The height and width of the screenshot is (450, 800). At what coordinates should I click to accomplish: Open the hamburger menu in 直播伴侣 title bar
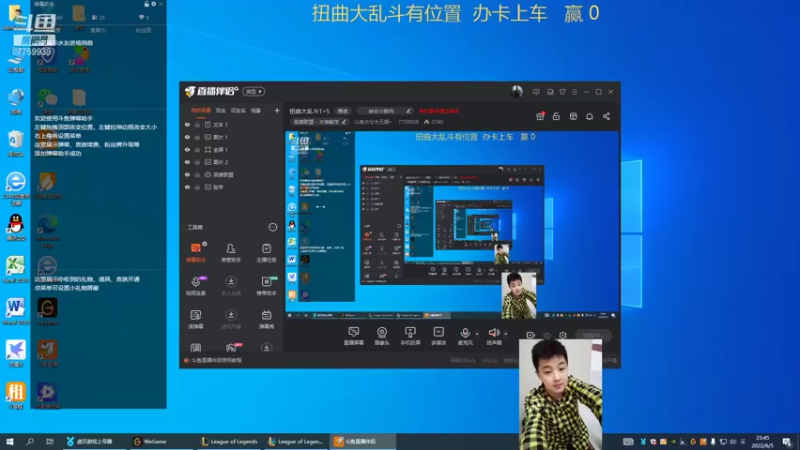[x=574, y=92]
